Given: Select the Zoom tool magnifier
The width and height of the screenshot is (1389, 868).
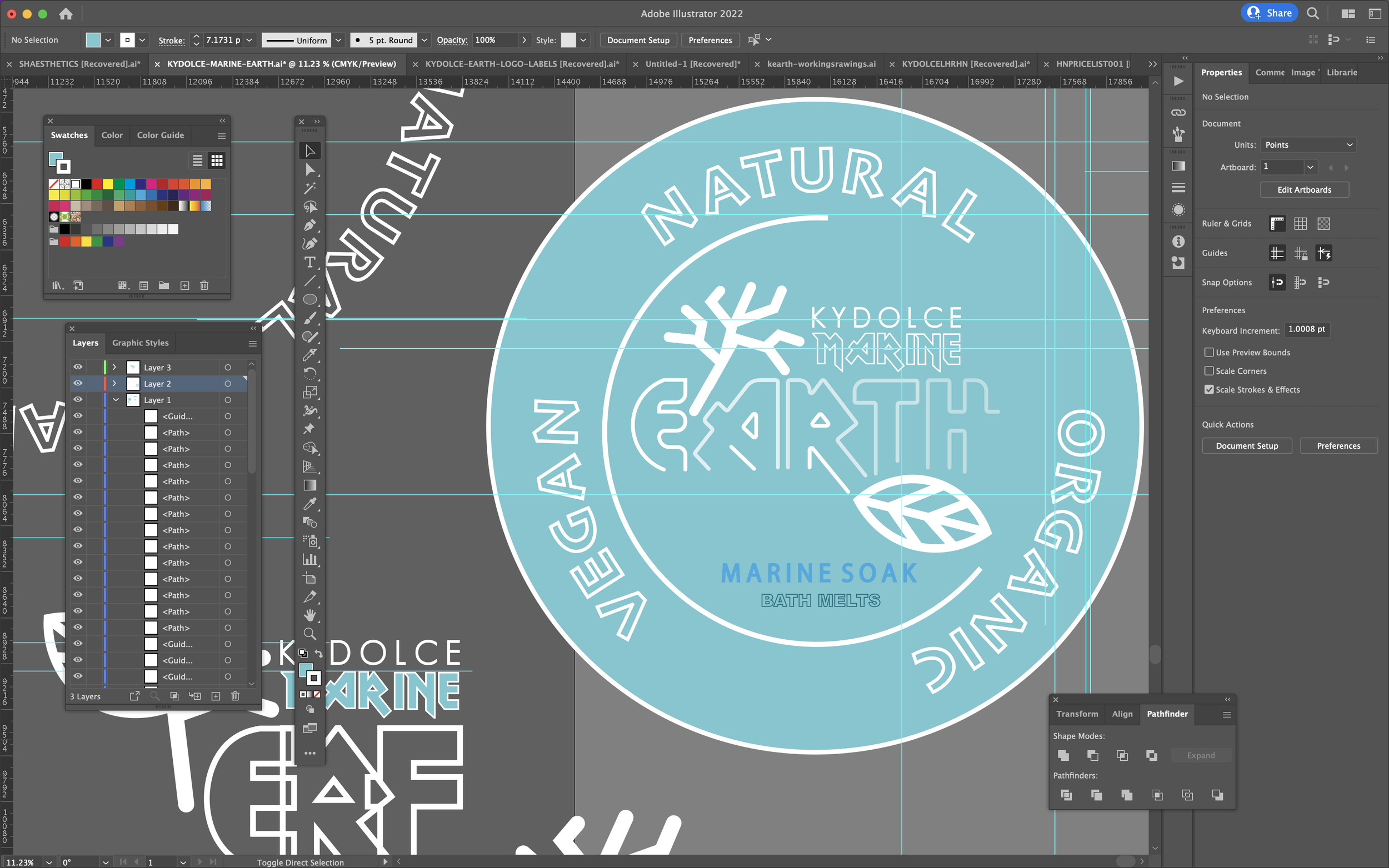Looking at the screenshot, I should coord(309,634).
